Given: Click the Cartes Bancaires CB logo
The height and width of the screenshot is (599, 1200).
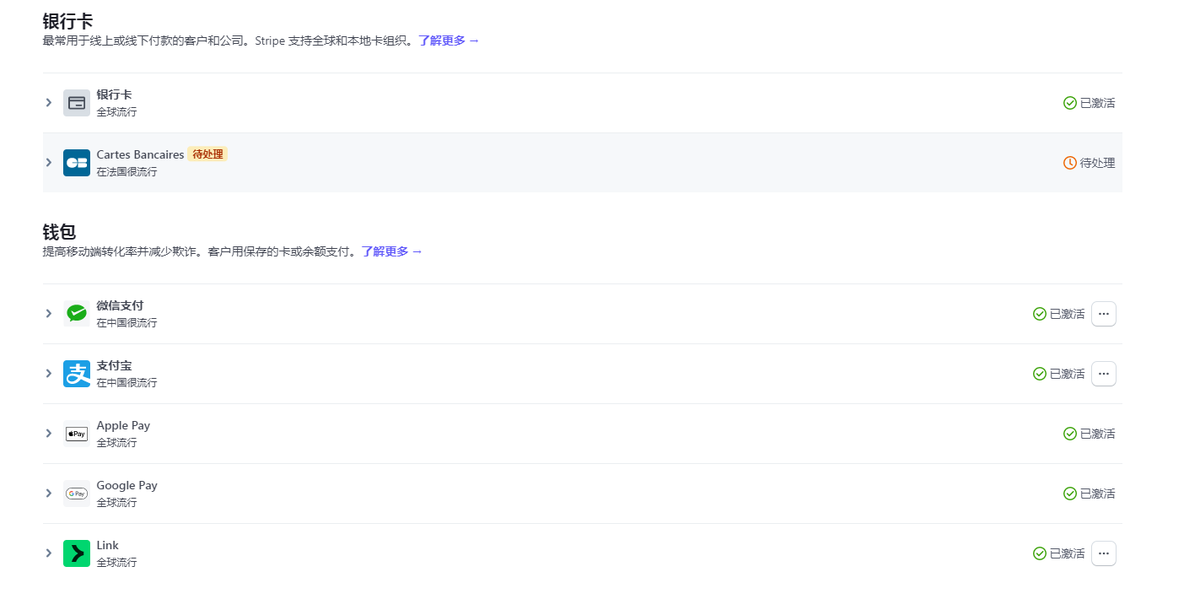Looking at the screenshot, I should (x=77, y=163).
